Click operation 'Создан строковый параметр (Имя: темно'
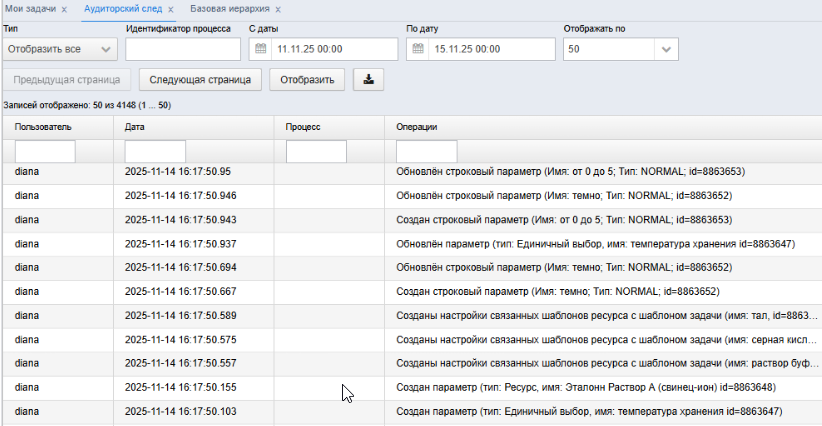This screenshot has width=822, height=426. pyautogui.click(x=558, y=291)
